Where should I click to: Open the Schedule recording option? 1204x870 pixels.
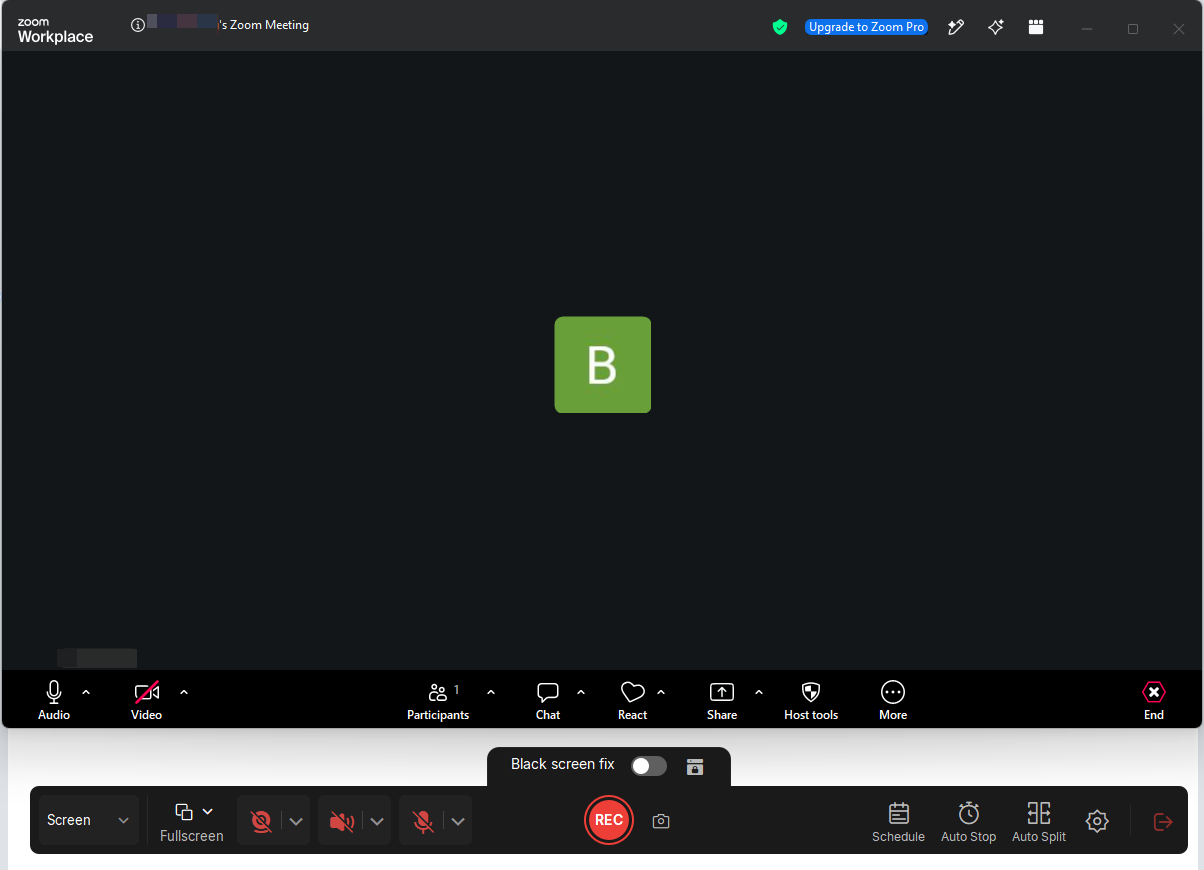pyautogui.click(x=898, y=822)
